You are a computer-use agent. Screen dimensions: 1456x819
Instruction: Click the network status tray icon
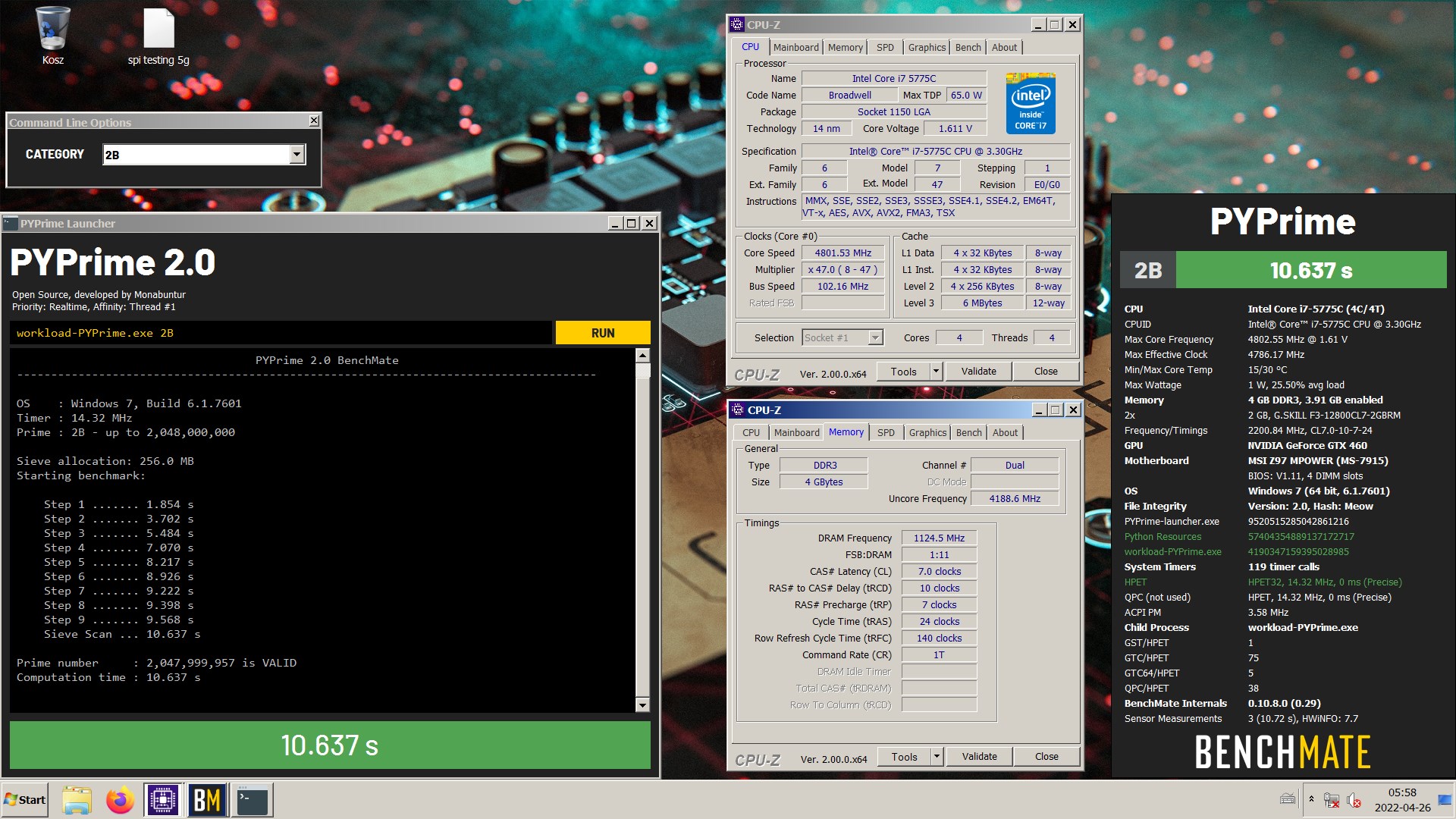click(1331, 799)
